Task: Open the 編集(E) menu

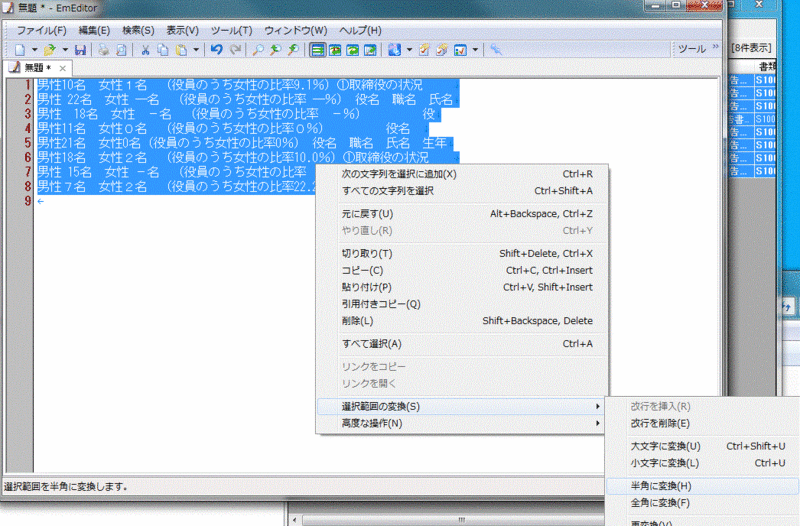Action: coord(94,31)
